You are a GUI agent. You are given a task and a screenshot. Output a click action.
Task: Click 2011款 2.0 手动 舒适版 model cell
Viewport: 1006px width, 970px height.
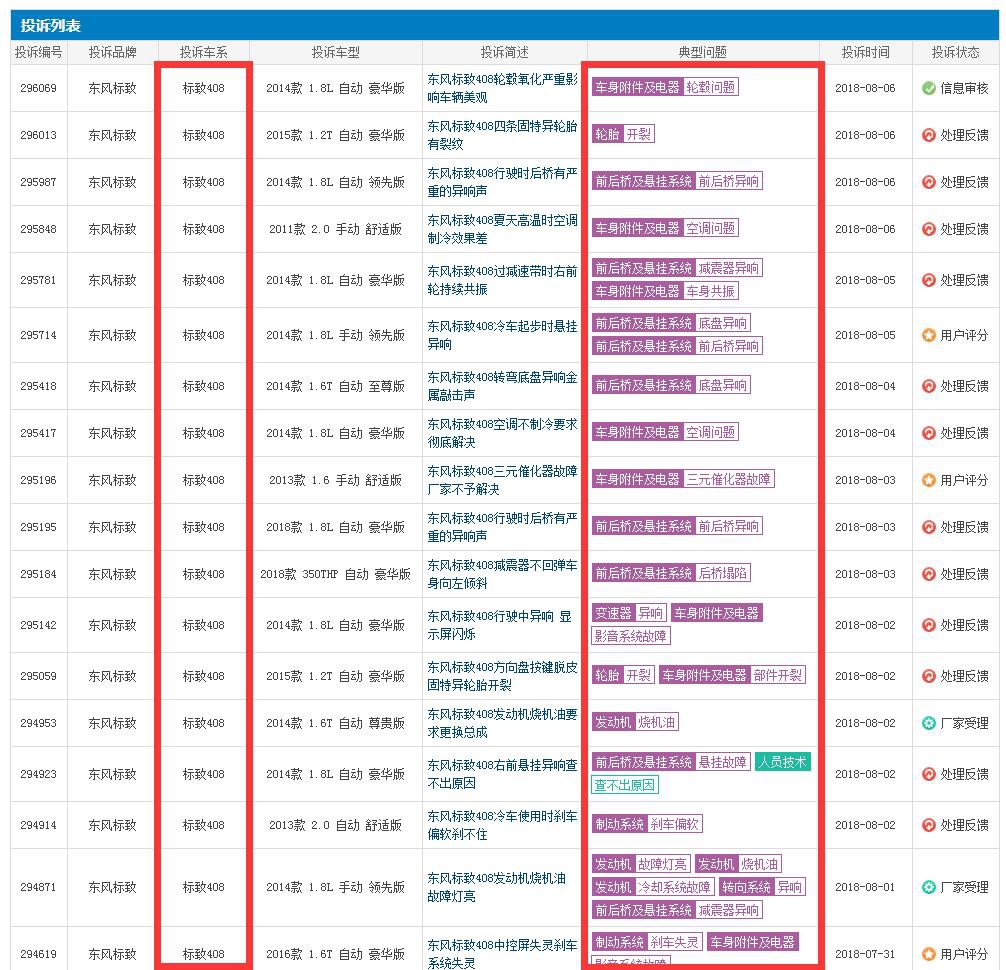(x=336, y=229)
